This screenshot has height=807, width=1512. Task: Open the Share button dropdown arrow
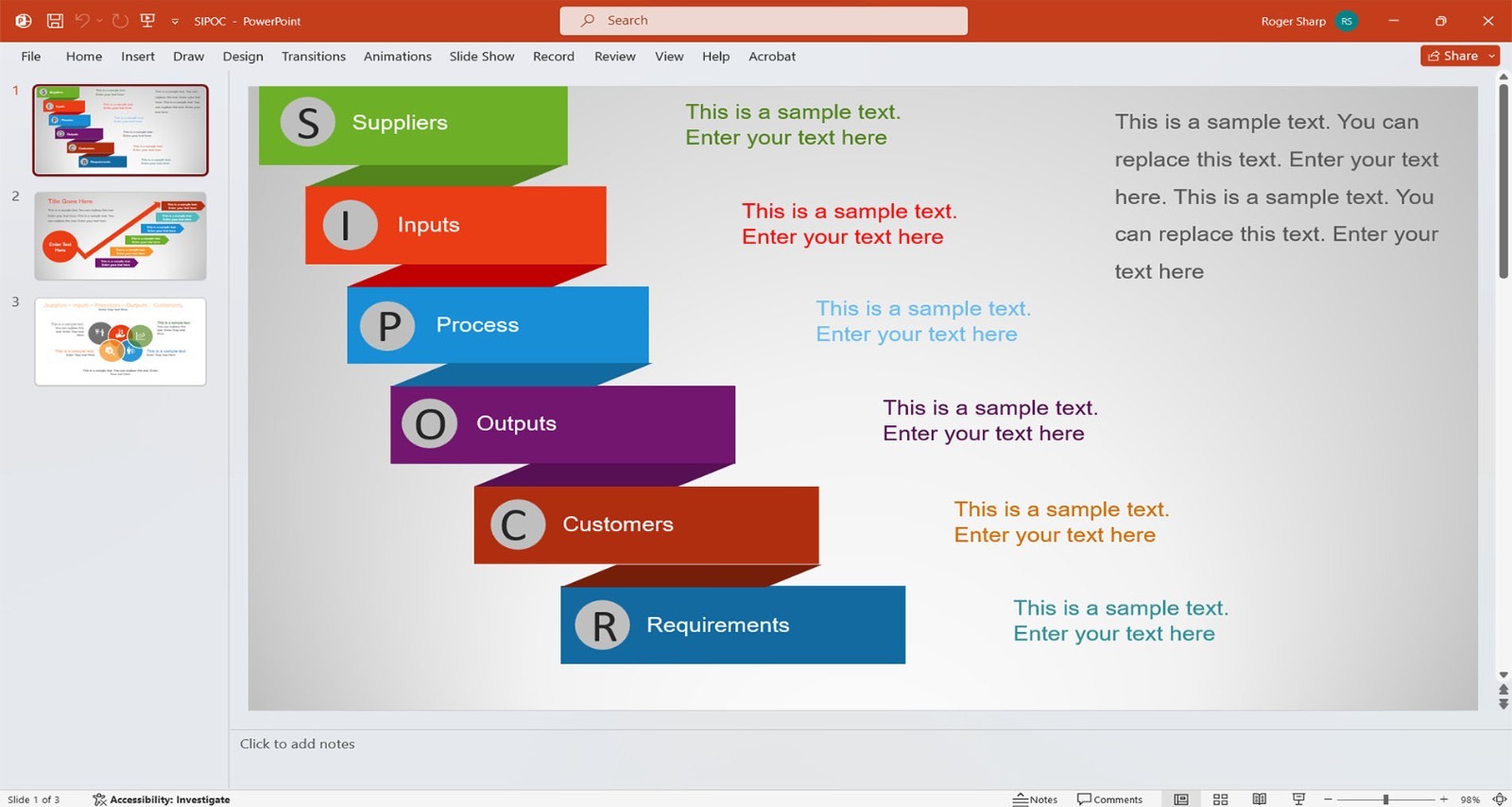coord(1492,56)
